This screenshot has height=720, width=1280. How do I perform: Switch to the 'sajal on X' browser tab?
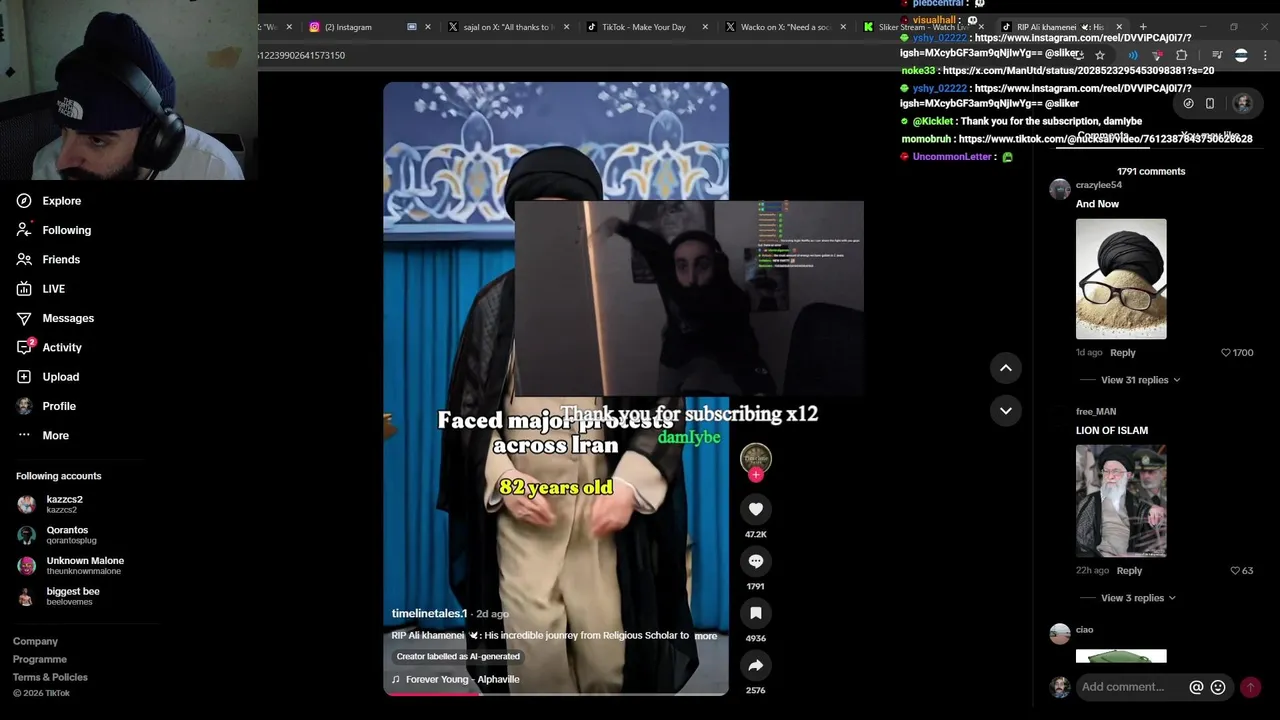[508, 27]
